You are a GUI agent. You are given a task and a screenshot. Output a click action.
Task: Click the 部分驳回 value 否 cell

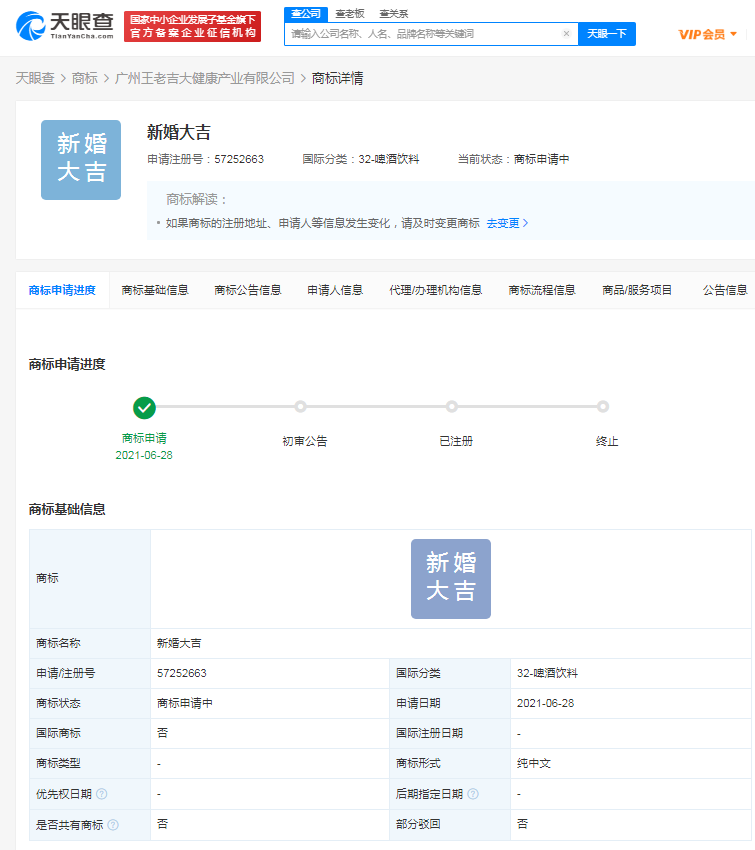[x=631, y=825]
